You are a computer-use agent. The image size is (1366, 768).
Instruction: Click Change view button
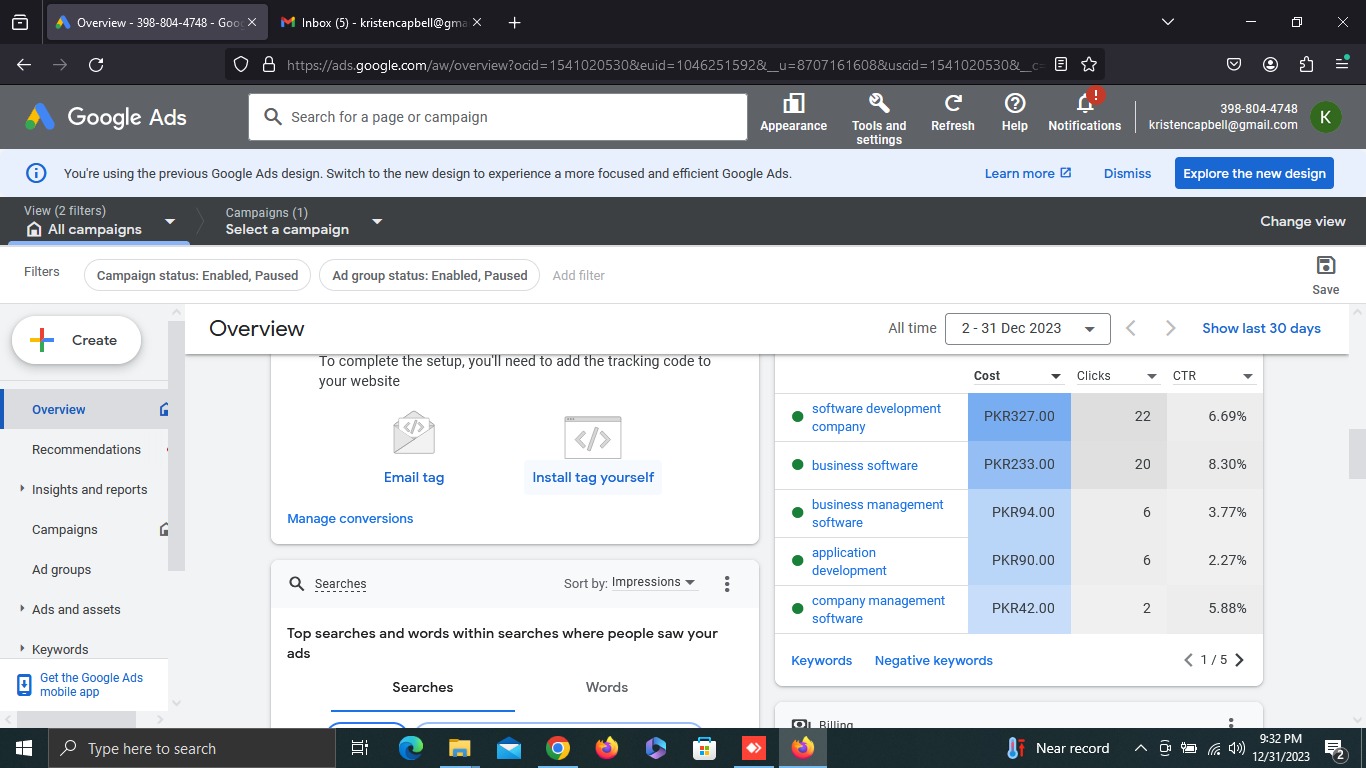pyautogui.click(x=1302, y=221)
